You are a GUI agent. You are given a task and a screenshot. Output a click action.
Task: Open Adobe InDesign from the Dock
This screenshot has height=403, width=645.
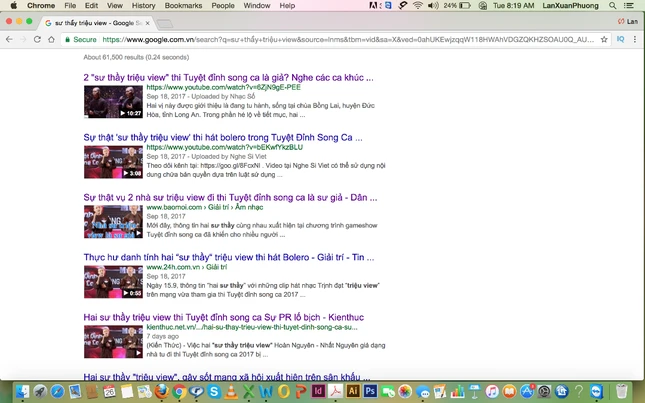coord(318,392)
